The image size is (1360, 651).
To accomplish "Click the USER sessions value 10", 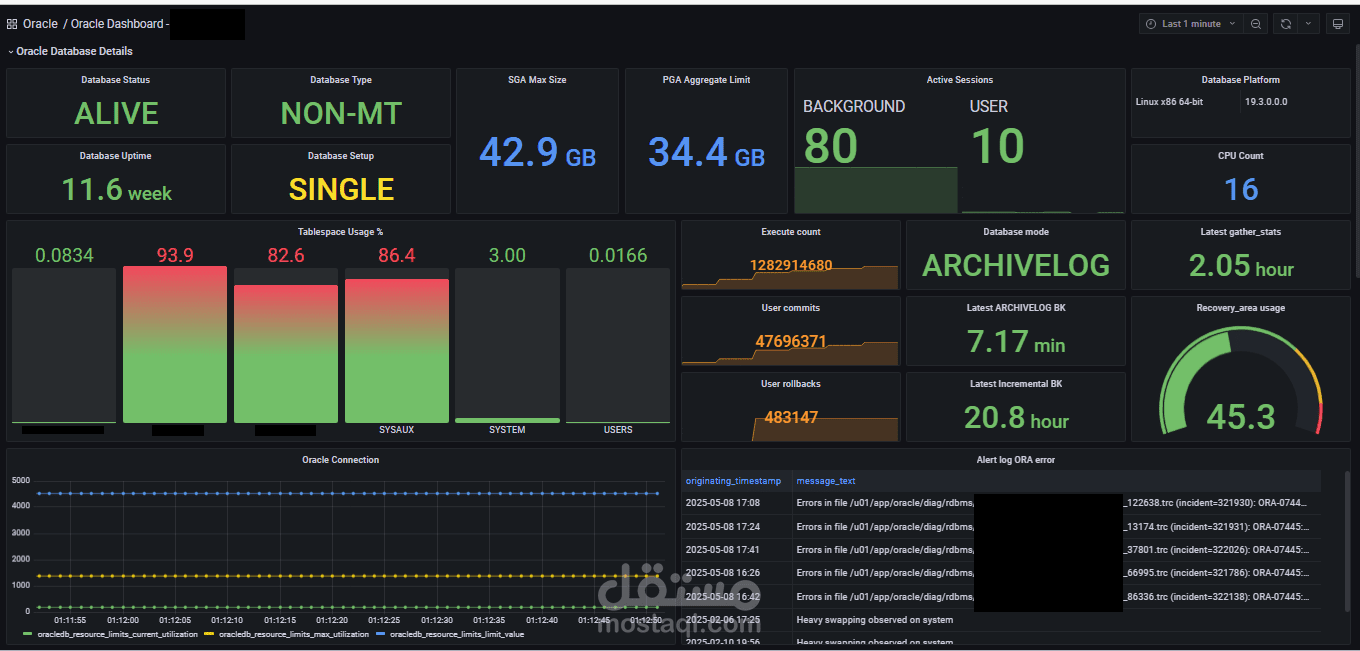I will (997, 146).
